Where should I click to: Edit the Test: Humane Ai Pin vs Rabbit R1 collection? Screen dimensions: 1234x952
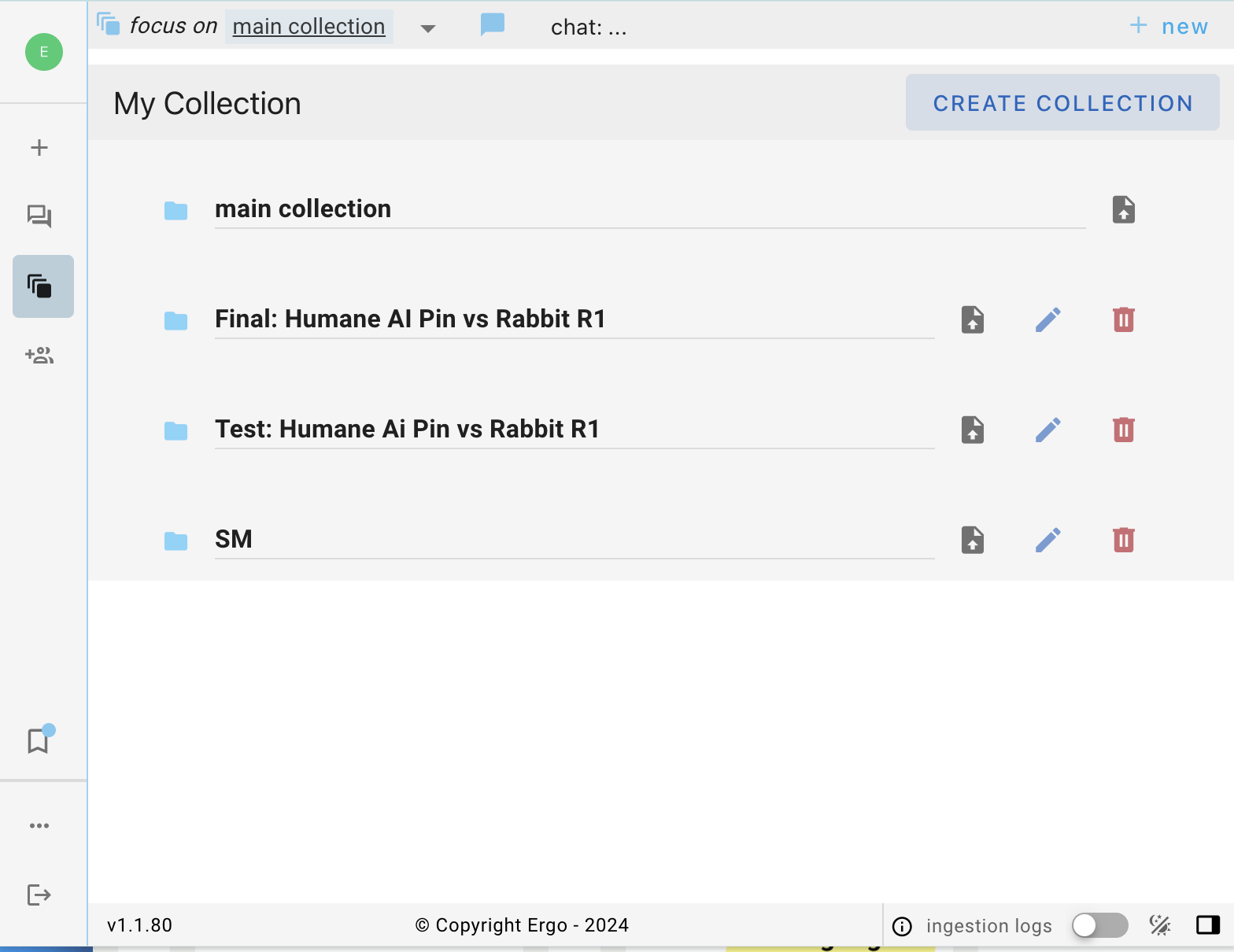click(x=1048, y=430)
